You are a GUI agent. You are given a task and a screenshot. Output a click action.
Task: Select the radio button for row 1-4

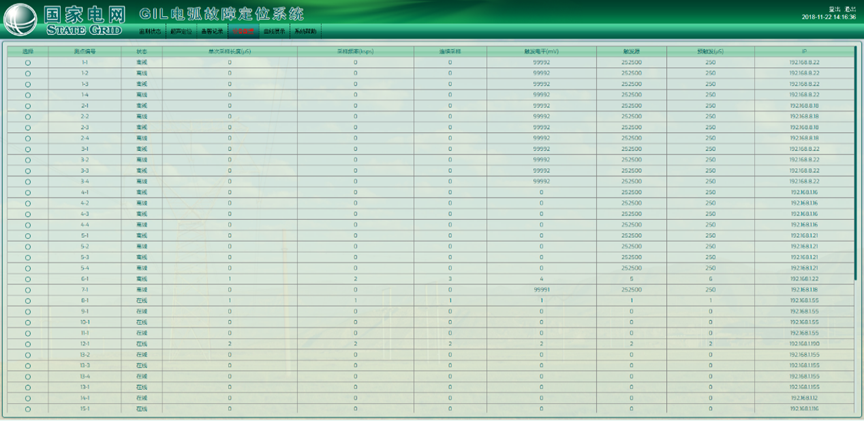(28, 95)
